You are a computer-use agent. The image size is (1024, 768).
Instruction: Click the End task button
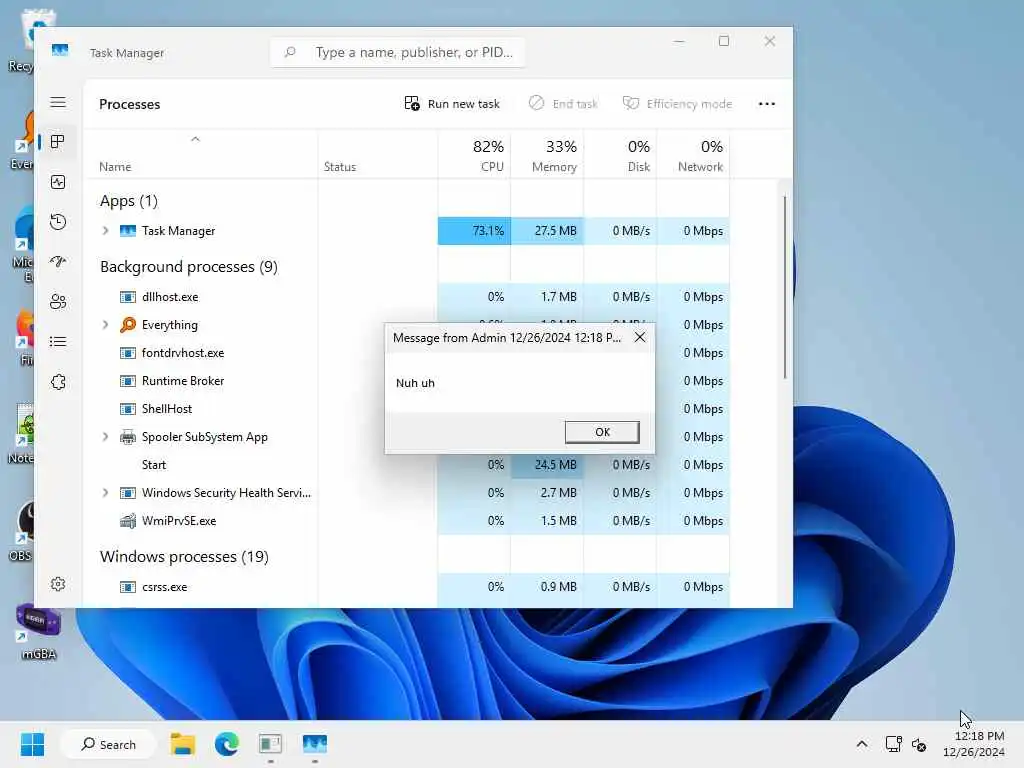(563, 104)
